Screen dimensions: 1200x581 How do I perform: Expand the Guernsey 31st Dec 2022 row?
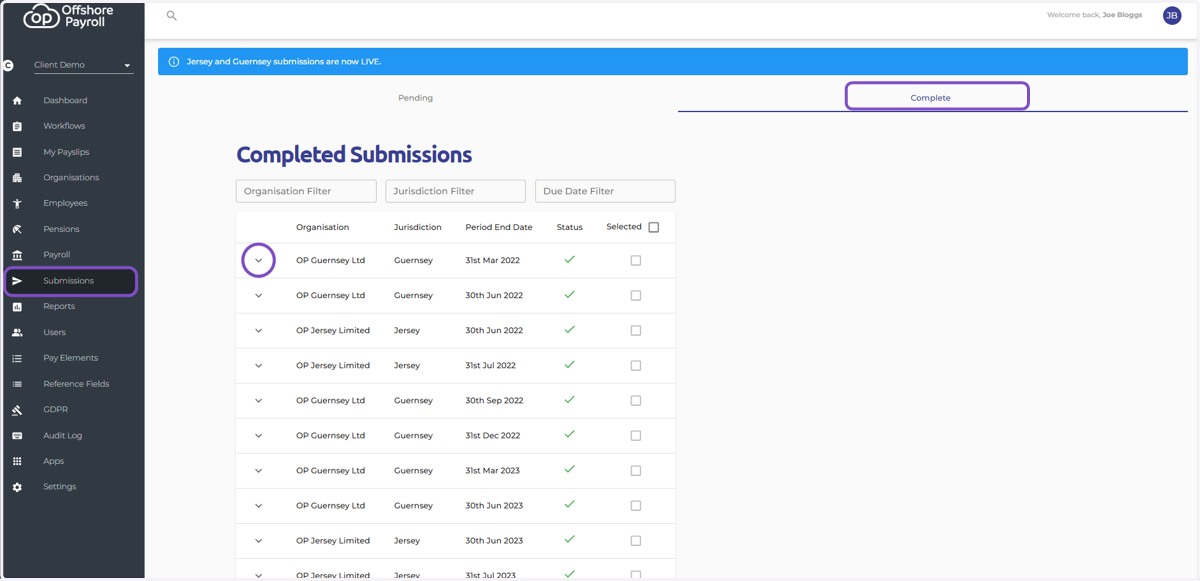259,436
